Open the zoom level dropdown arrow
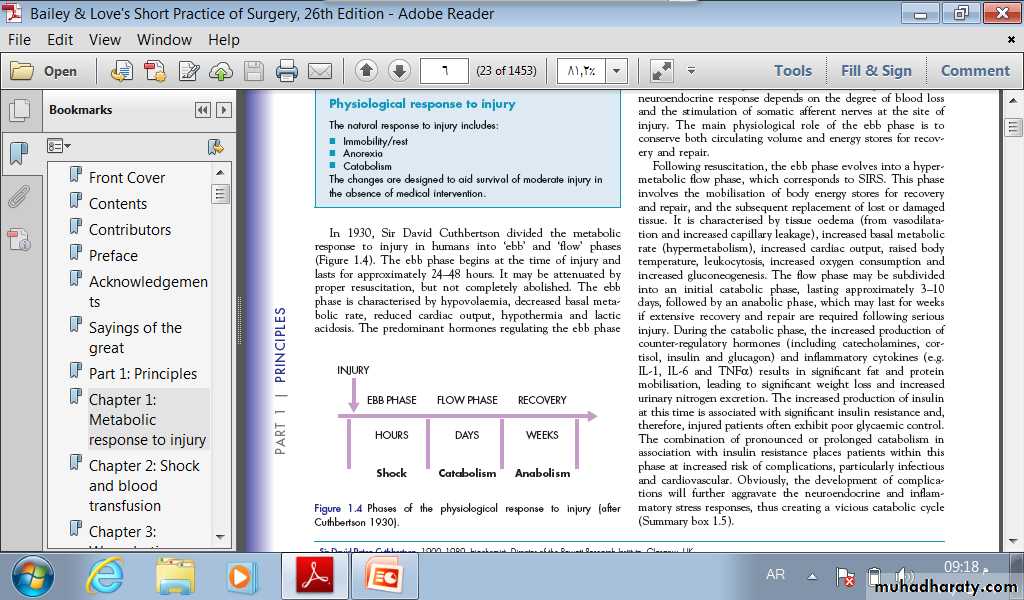1024x600 pixels. click(616, 71)
